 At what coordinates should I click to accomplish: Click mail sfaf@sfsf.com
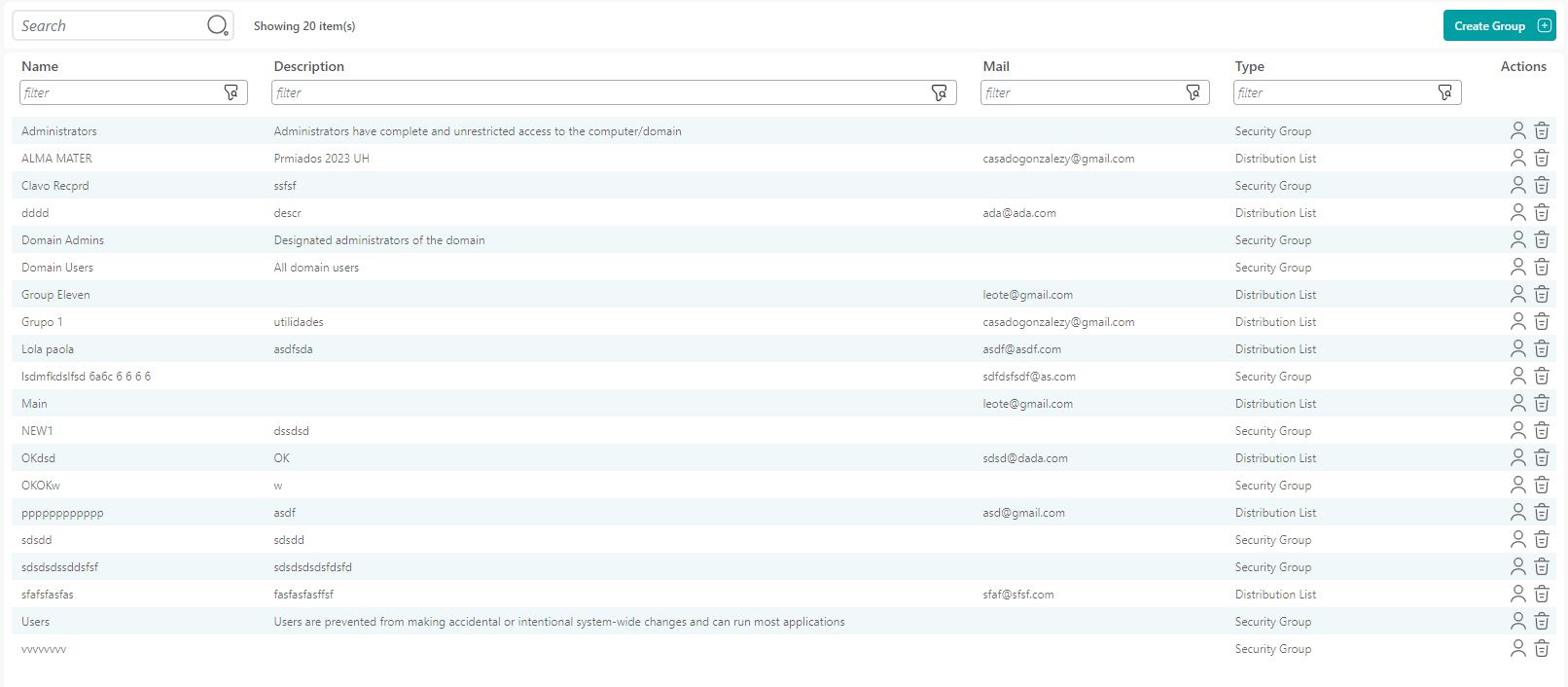pyautogui.click(x=1018, y=595)
